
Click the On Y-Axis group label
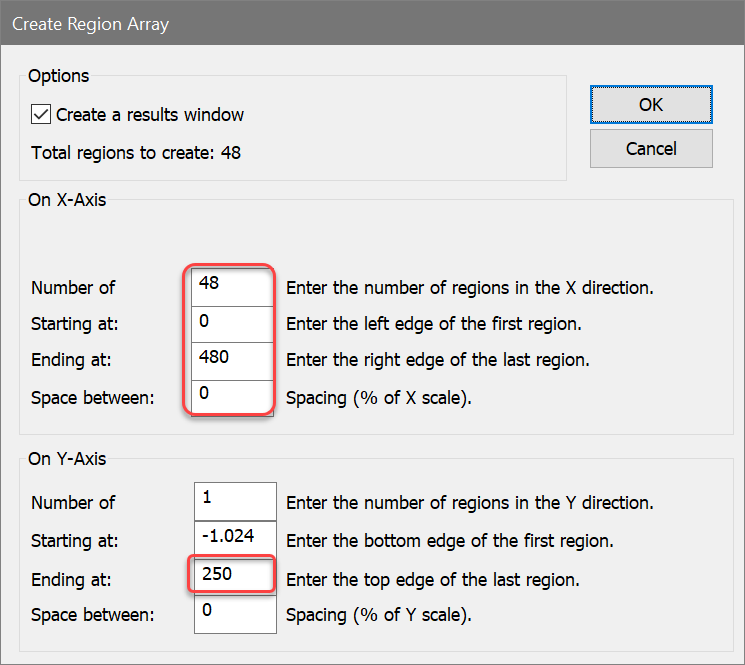67,460
